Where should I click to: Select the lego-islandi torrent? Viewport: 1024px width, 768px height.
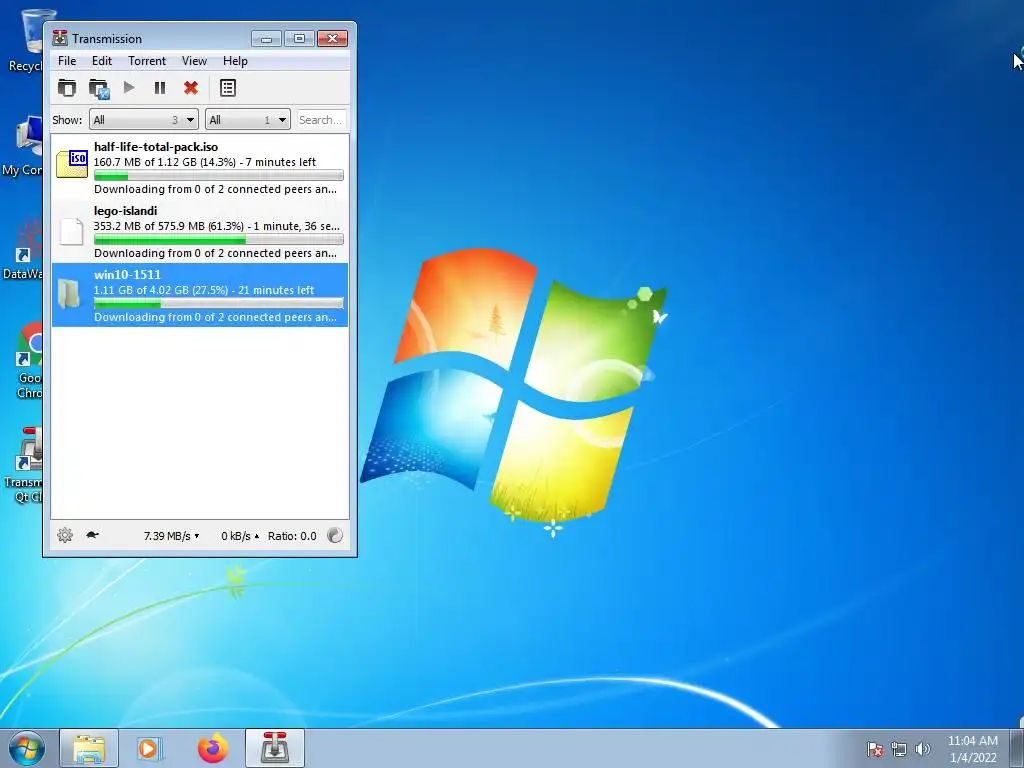pyautogui.click(x=200, y=231)
